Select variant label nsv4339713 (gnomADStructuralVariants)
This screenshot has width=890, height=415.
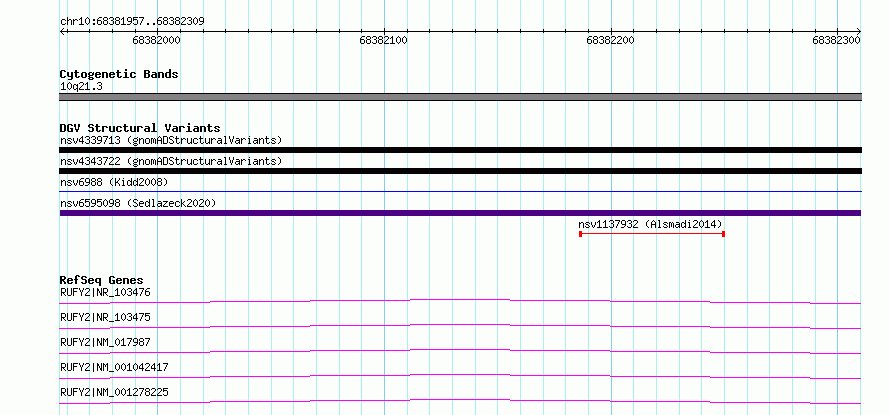(171, 140)
